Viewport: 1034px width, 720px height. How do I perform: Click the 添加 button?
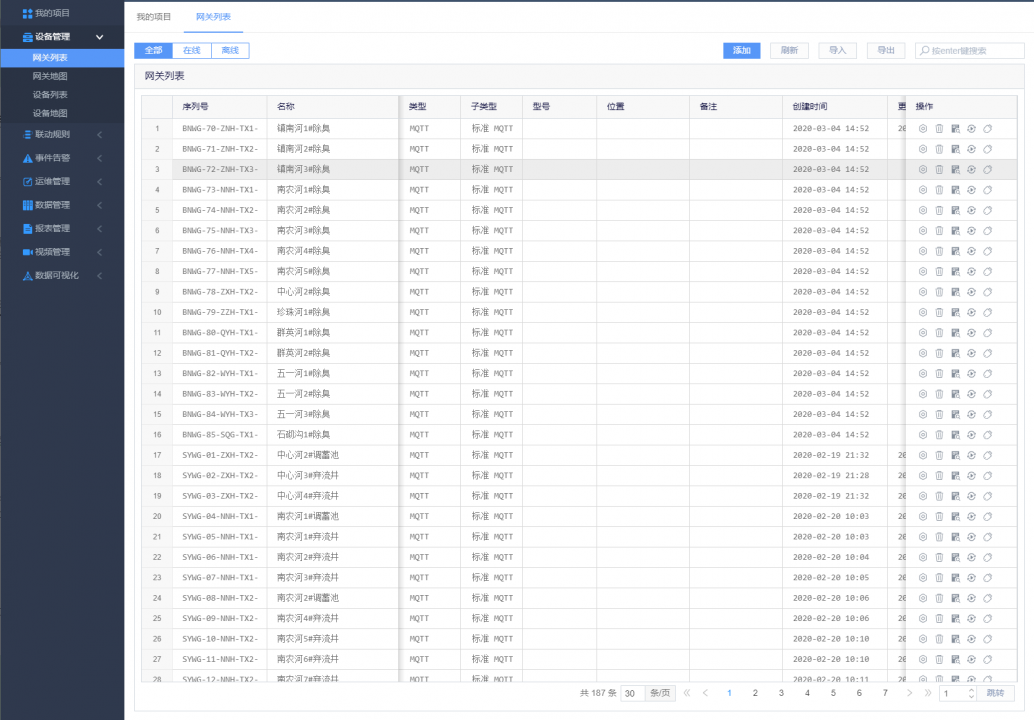click(x=742, y=51)
